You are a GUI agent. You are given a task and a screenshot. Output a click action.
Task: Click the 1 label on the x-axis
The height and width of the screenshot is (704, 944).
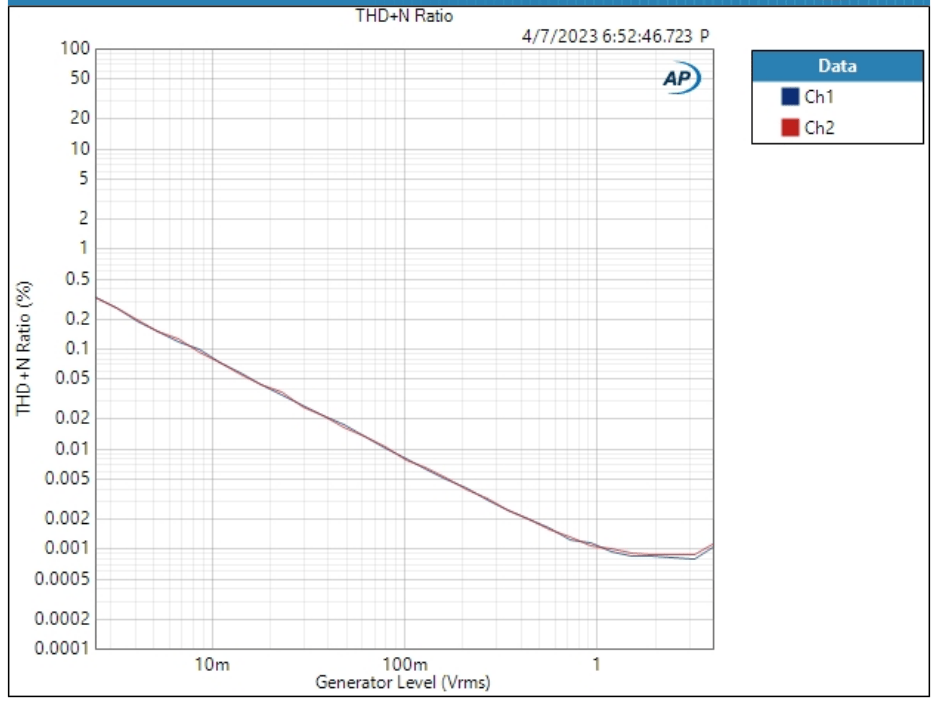pyautogui.click(x=596, y=664)
